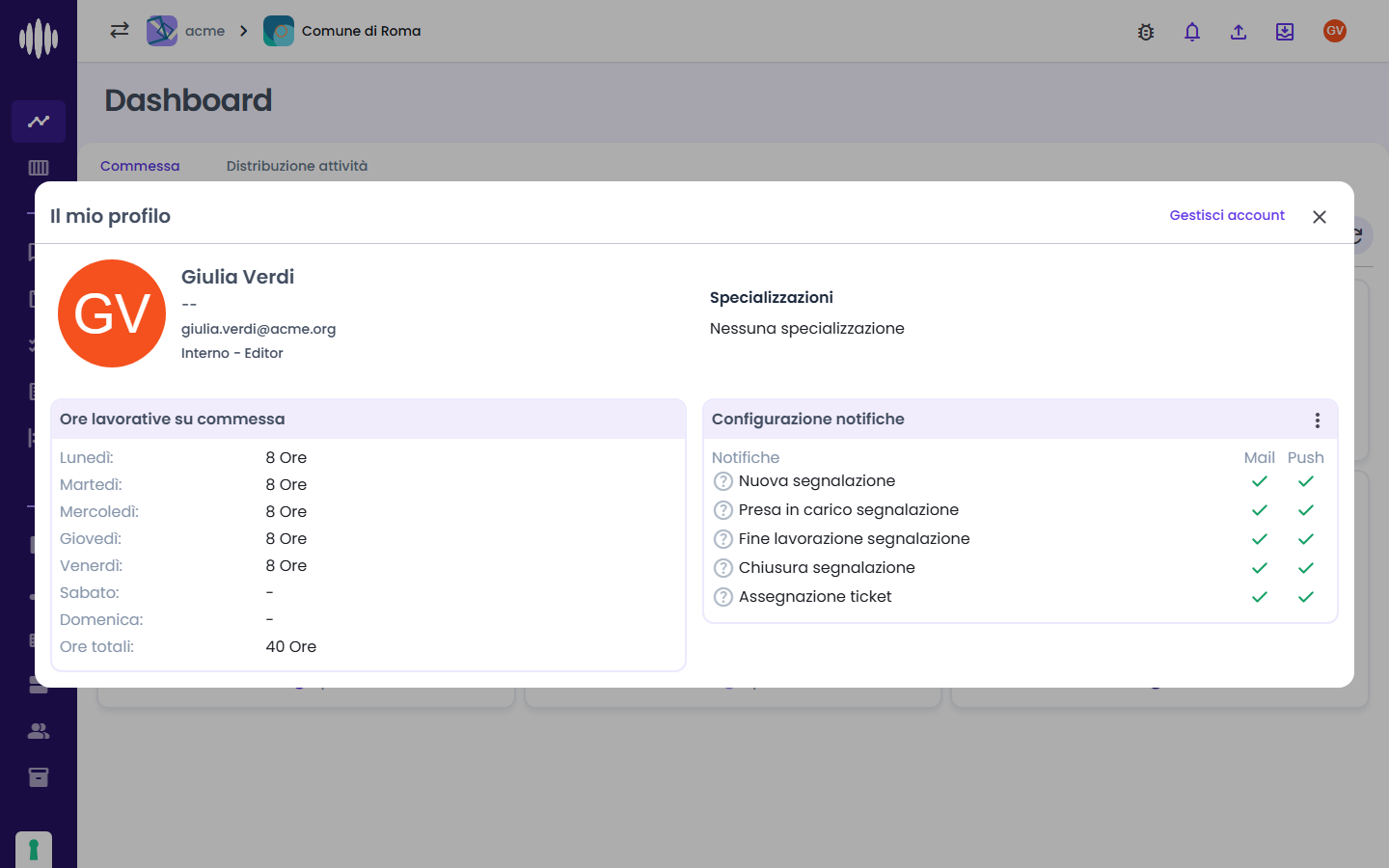Image resolution: width=1389 pixels, height=868 pixels.
Task: Click the Comune di Roma project logo
Action: tap(279, 31)
